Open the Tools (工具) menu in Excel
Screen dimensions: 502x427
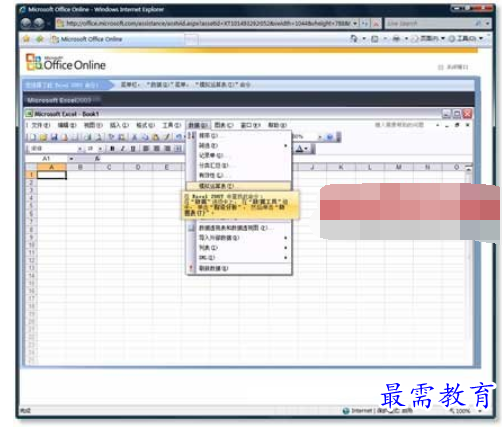[x=171, y=125]
